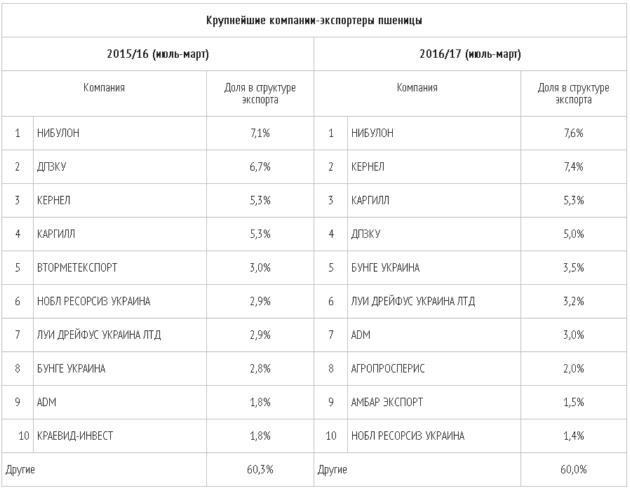Screen dimensions: 630x488
Task: Select the '2015/16 (июль-март)' column header
Action: [157, 54]
